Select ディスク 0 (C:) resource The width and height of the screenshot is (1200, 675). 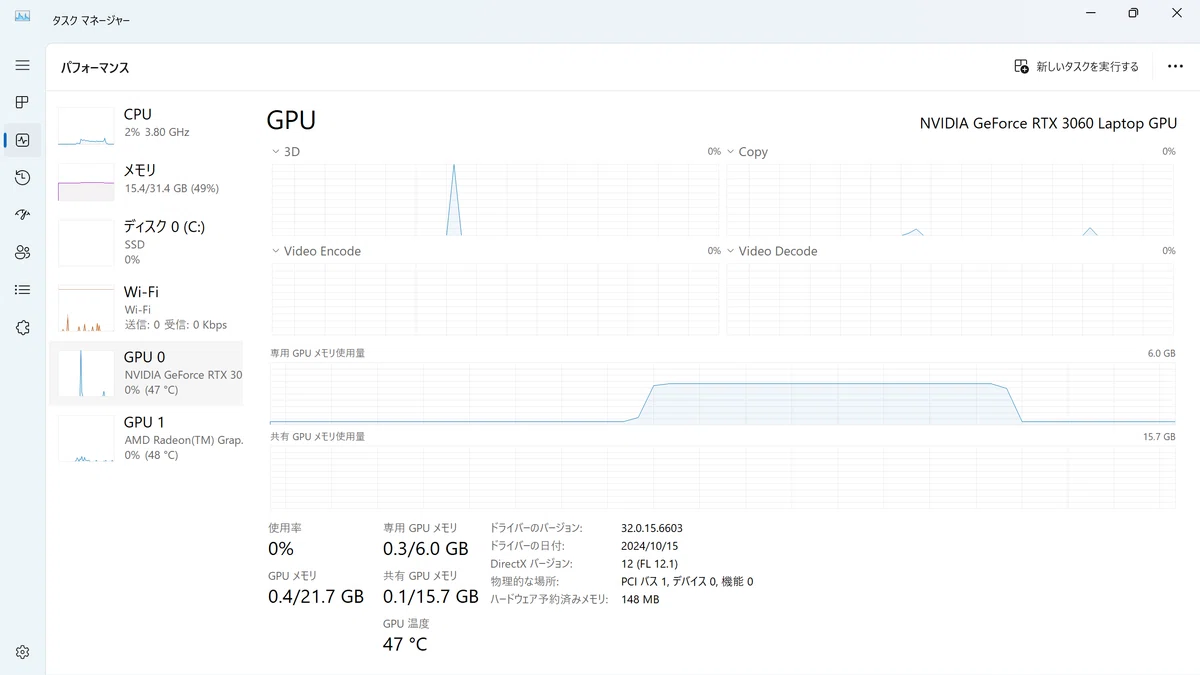click(146, 242)
